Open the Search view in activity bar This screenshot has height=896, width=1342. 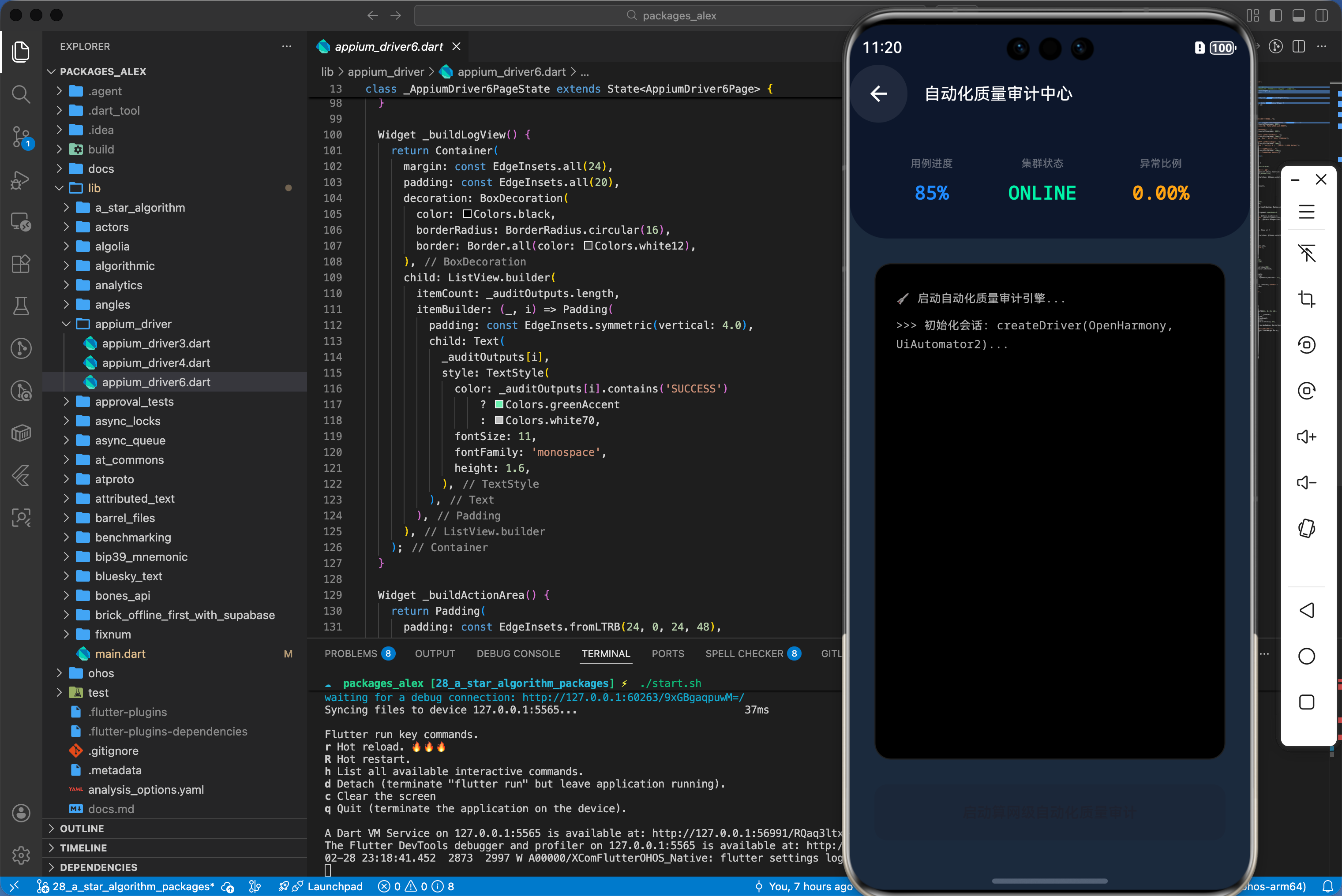(x=21, y=94)
